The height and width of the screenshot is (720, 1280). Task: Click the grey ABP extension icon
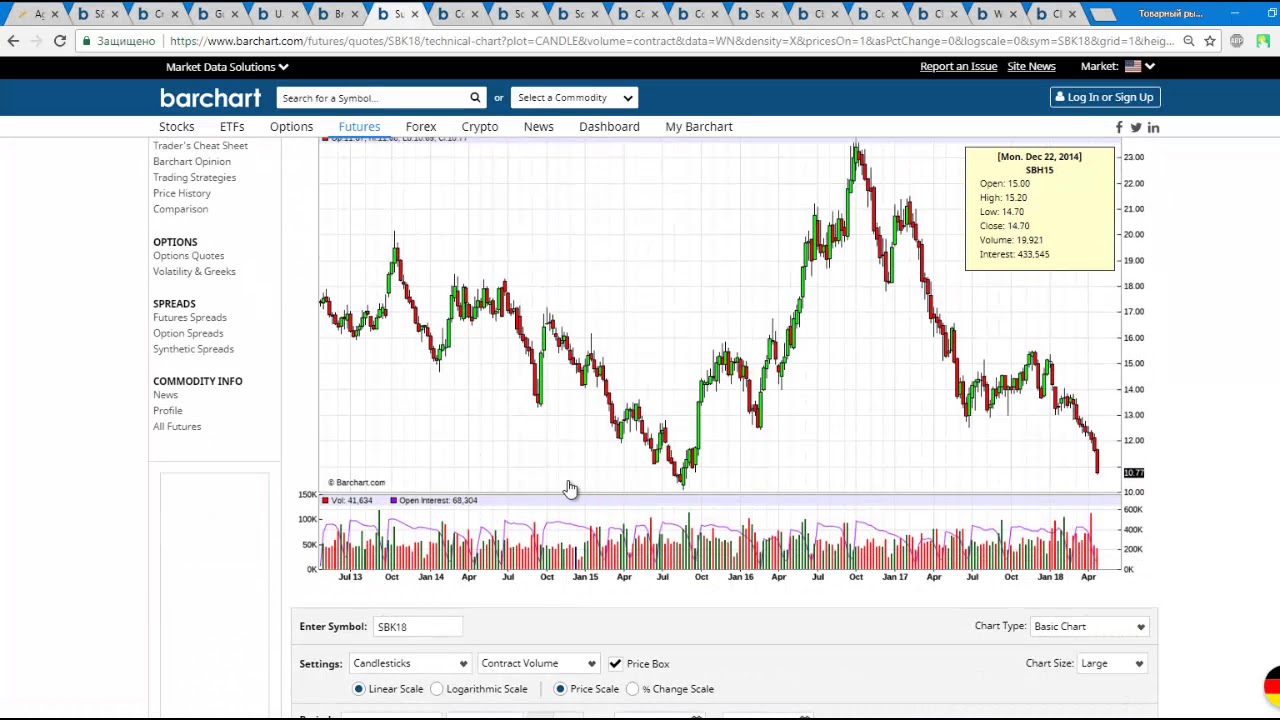(1237, 41)
